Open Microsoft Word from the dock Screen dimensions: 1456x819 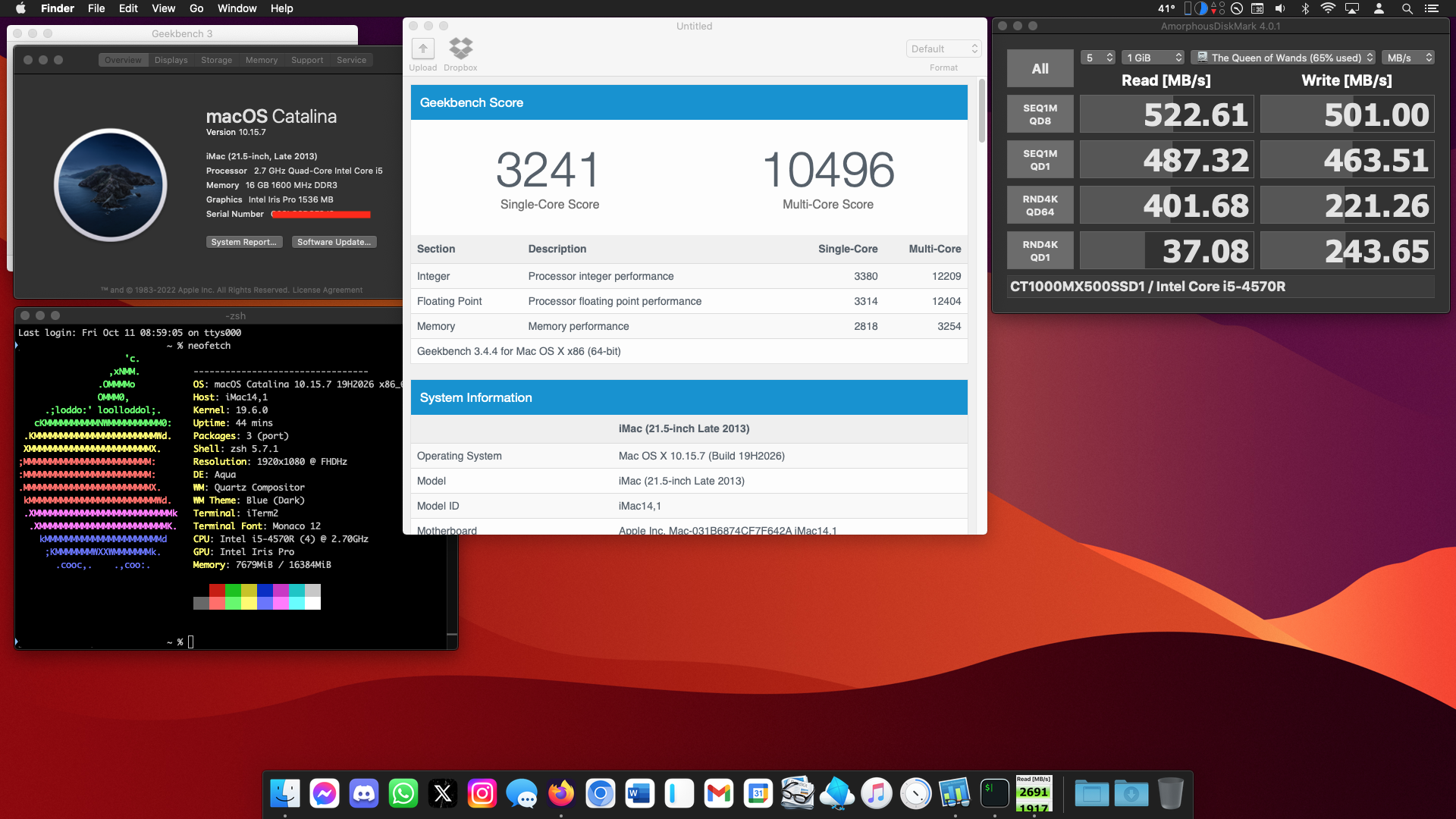(x=640, y=794)
